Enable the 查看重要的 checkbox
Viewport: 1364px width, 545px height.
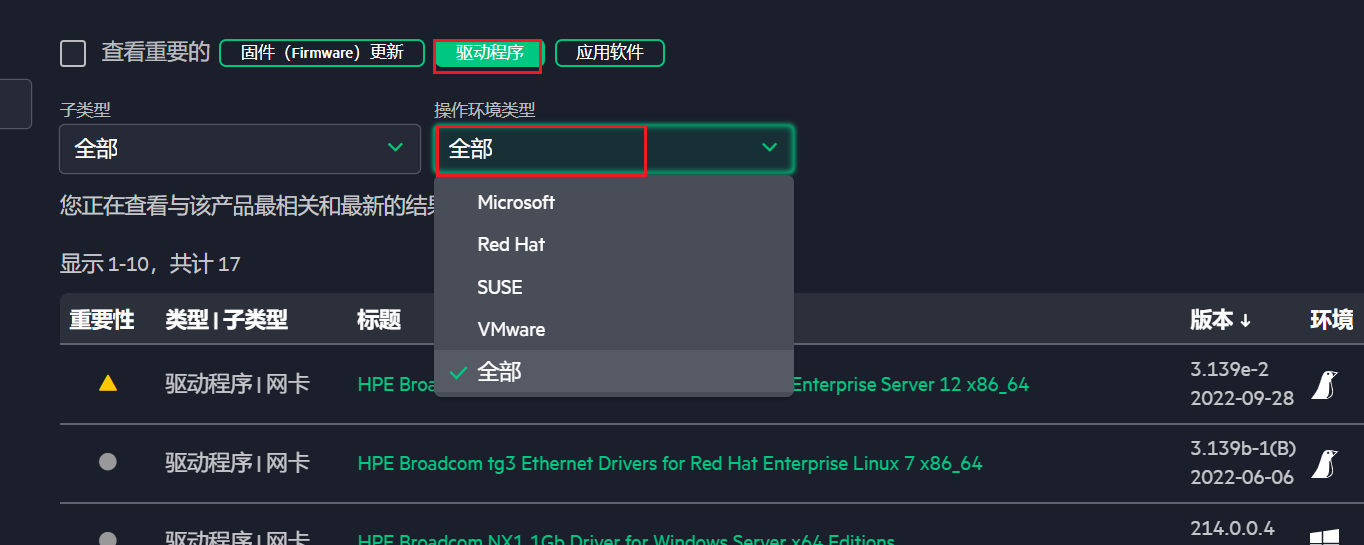coord(73,53)
